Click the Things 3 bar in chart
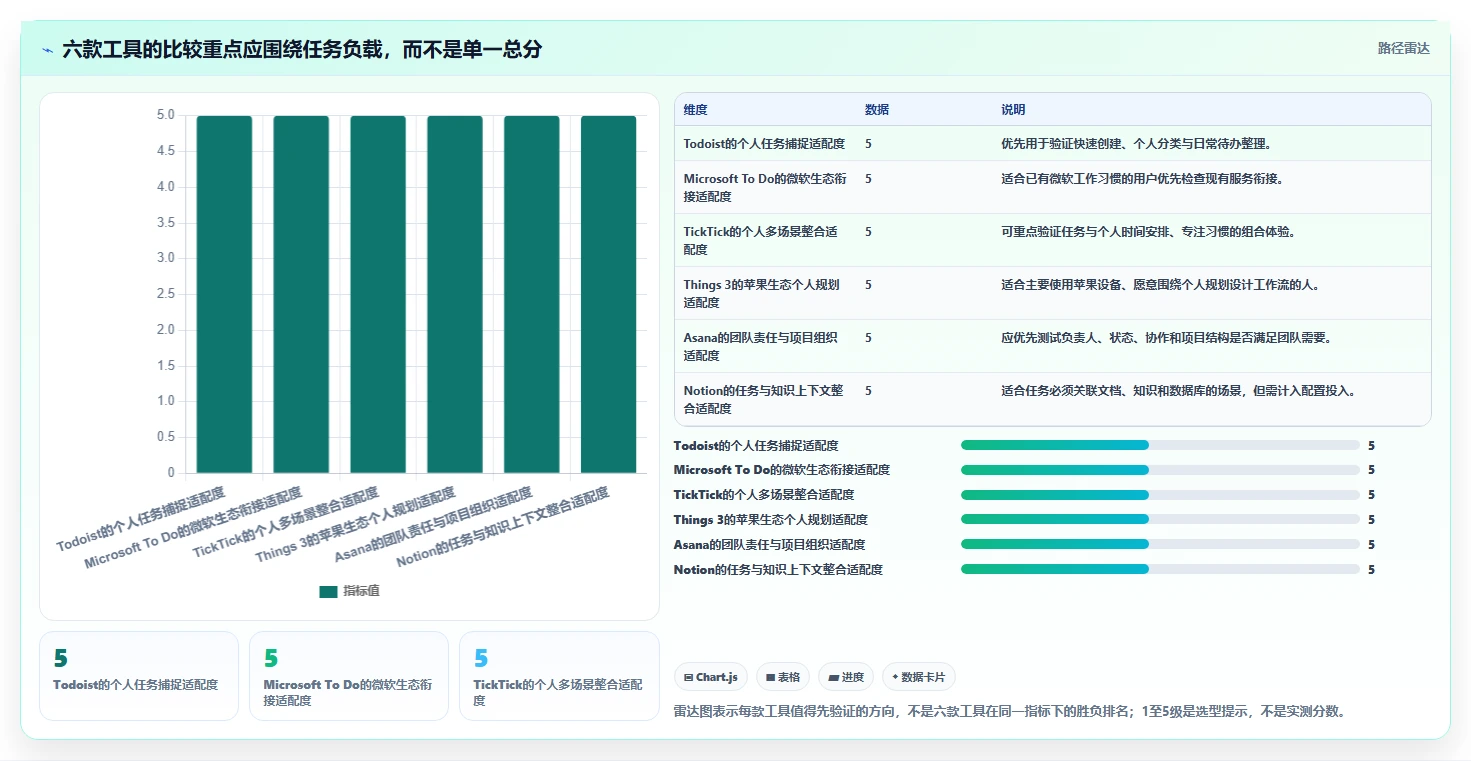The width and height of the screenshot is (1471, 761). [455, 294]
